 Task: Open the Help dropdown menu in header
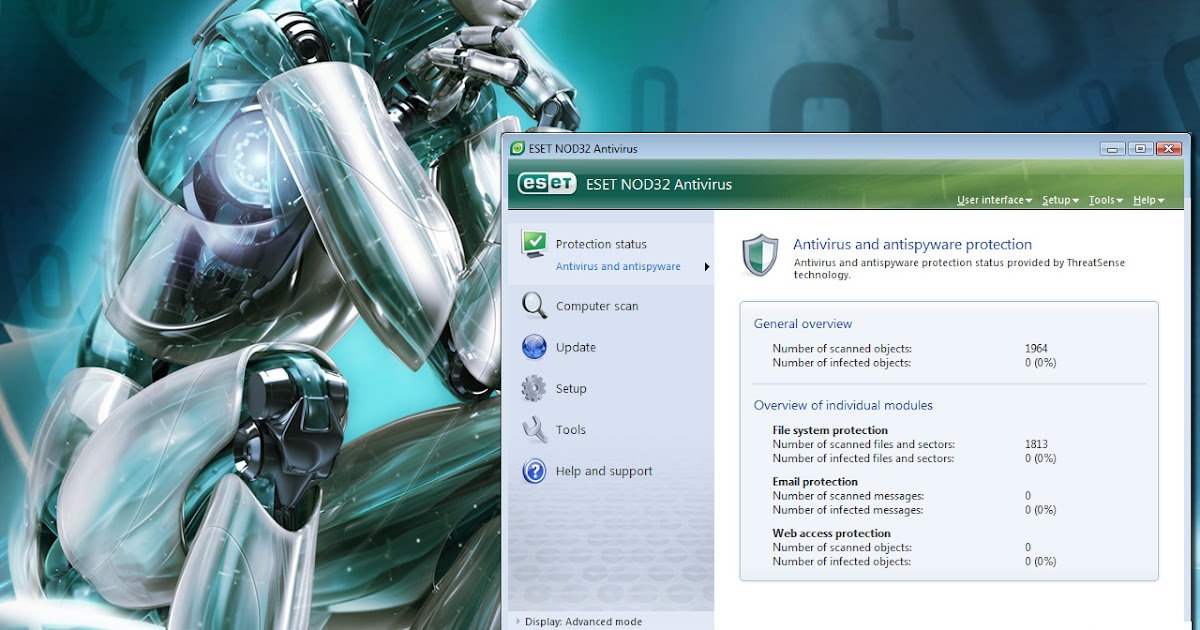point(1148,200)
